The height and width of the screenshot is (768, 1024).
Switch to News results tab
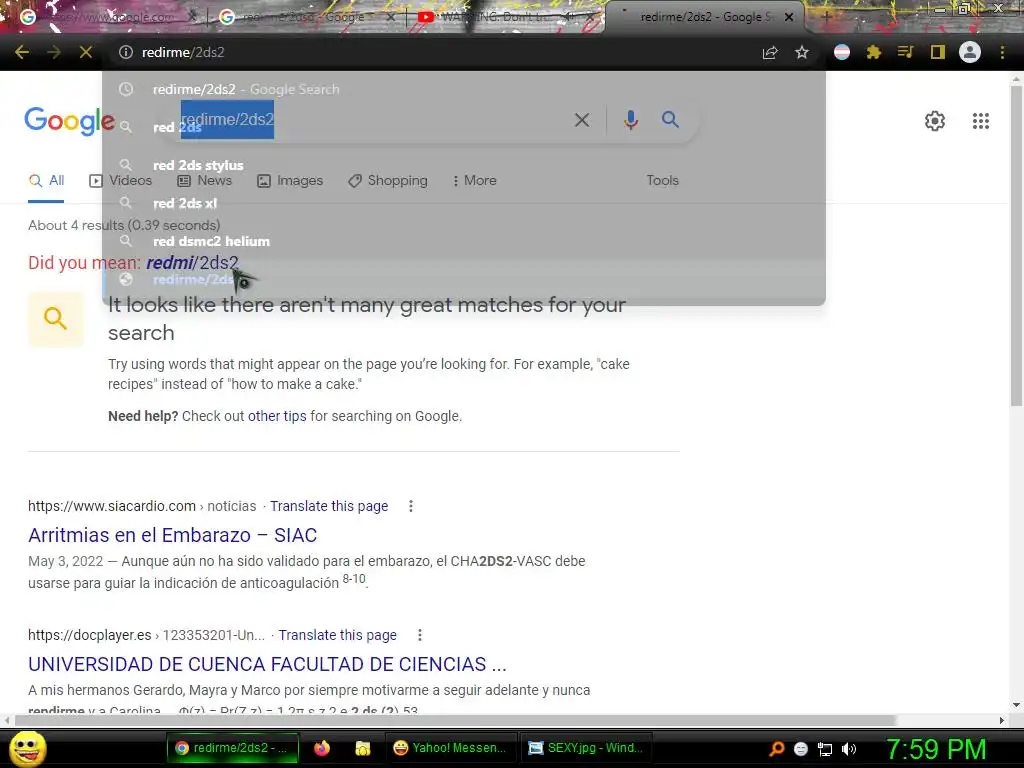204,181
